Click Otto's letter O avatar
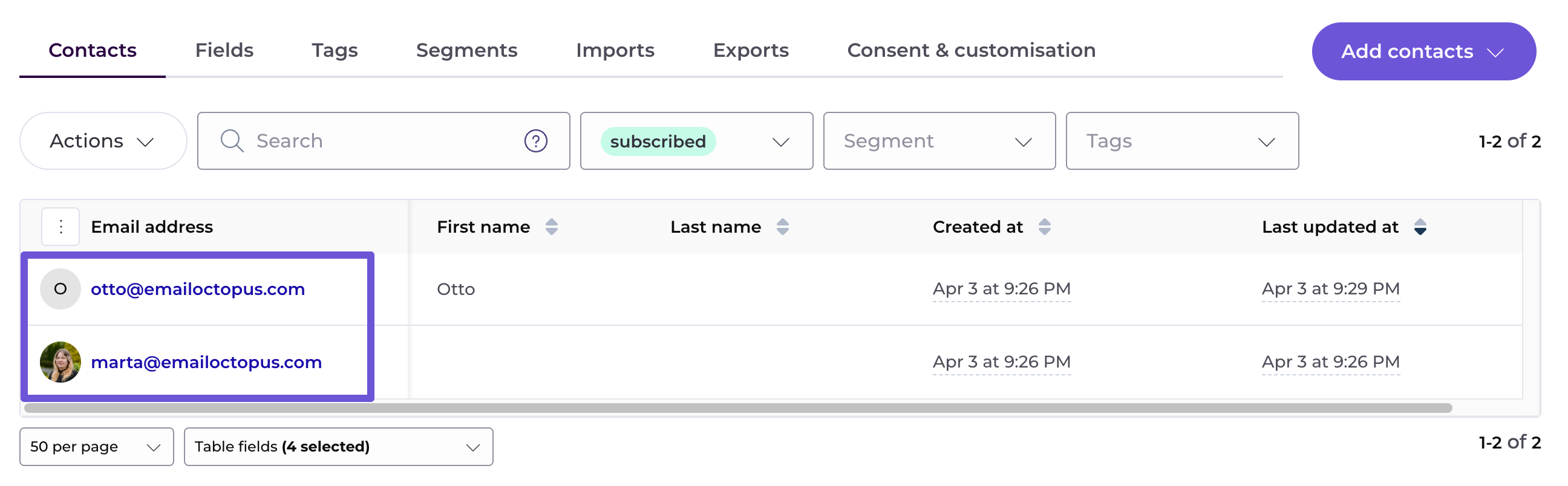Screen dimensions: 1568x486 pyautogui.click(x=60, y=289)
